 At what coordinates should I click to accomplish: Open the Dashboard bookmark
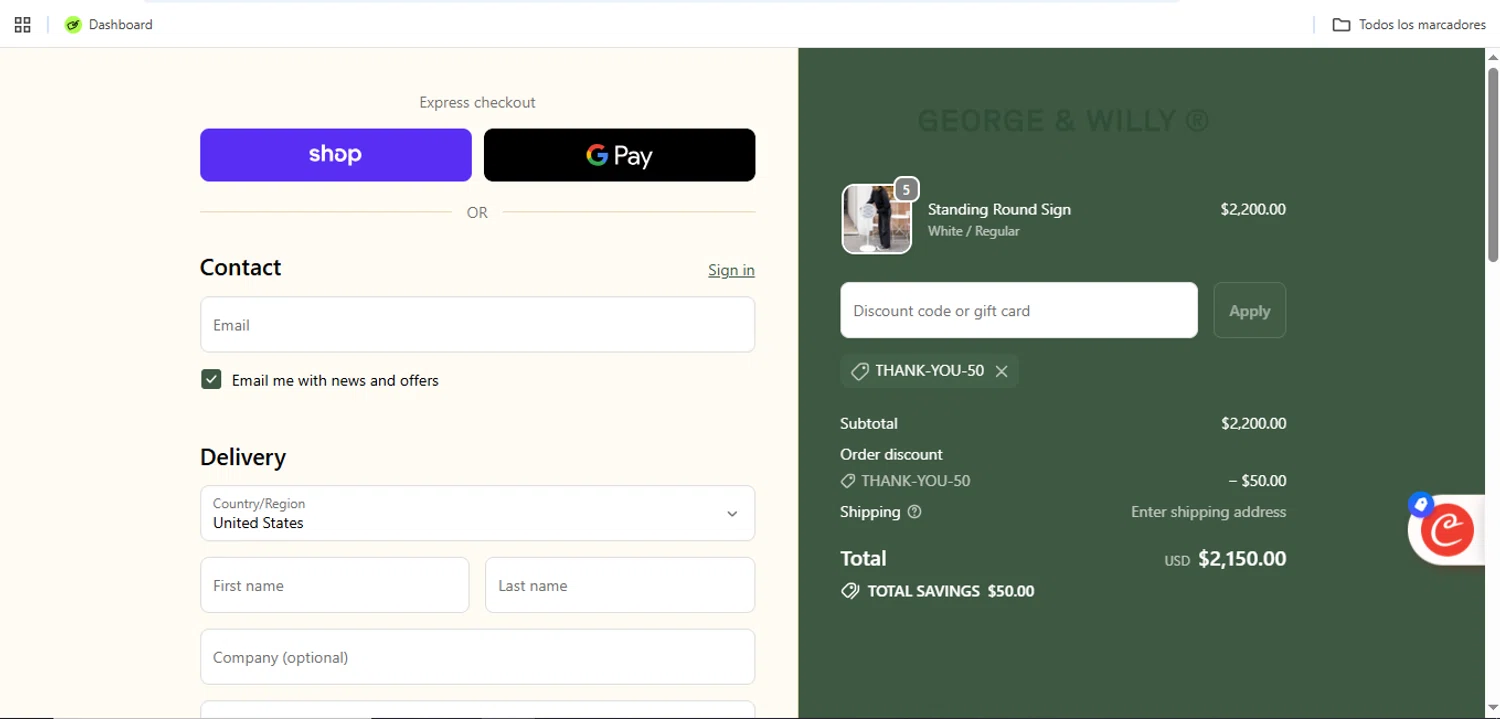108,25
